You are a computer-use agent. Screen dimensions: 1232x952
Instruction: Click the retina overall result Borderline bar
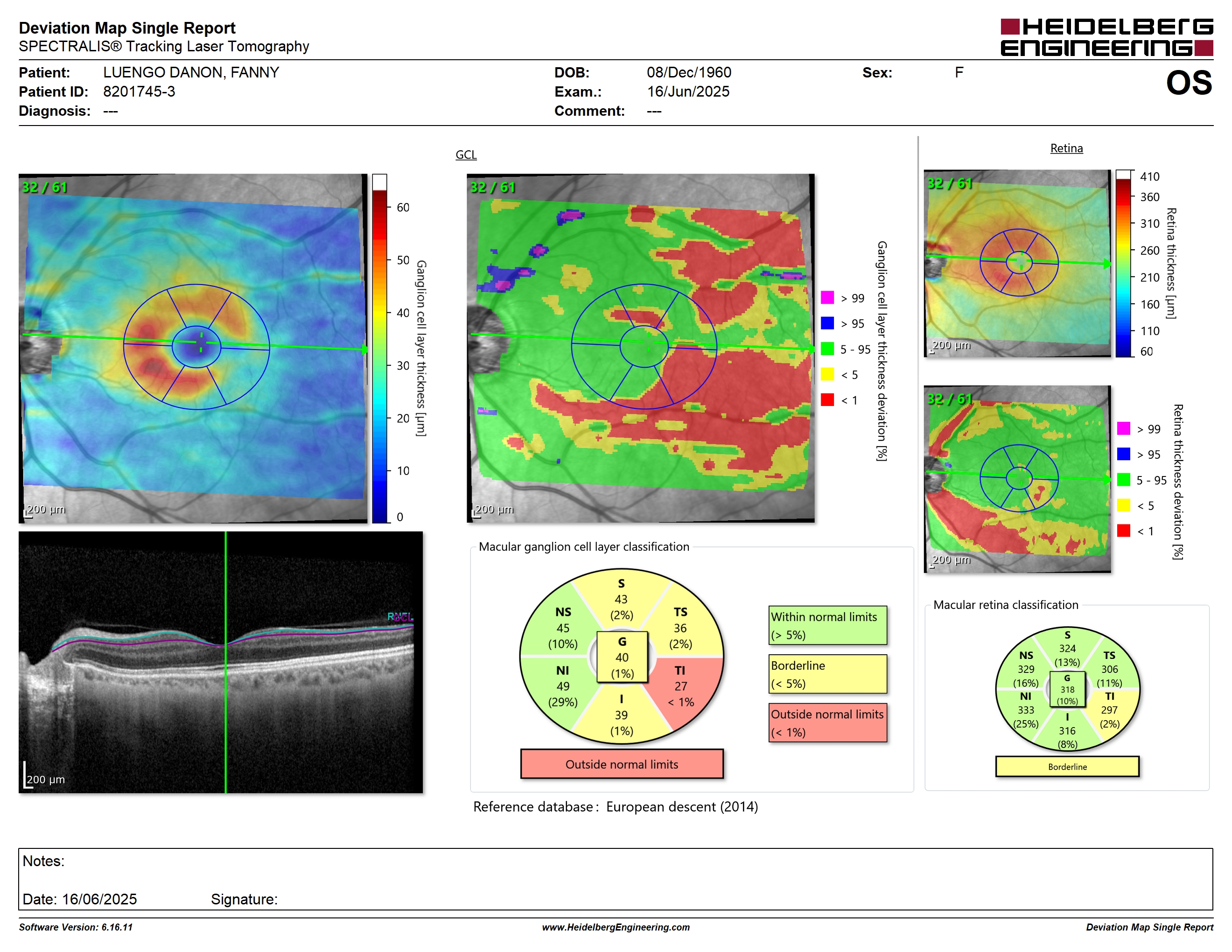click(1067, 766)
